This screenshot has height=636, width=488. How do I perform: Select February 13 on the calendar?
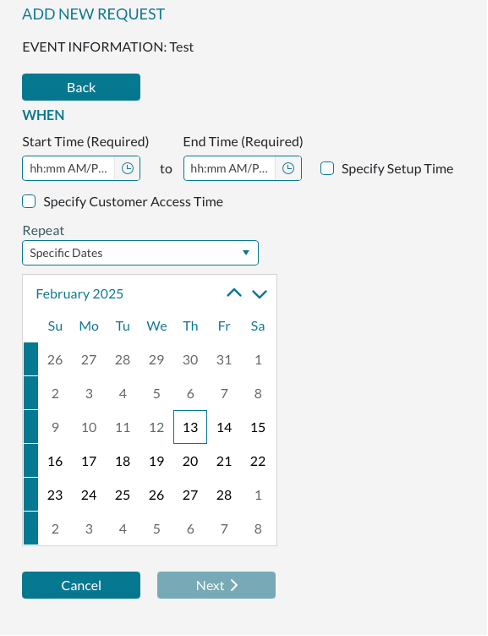pyautogui.click(x=190, y=427)
